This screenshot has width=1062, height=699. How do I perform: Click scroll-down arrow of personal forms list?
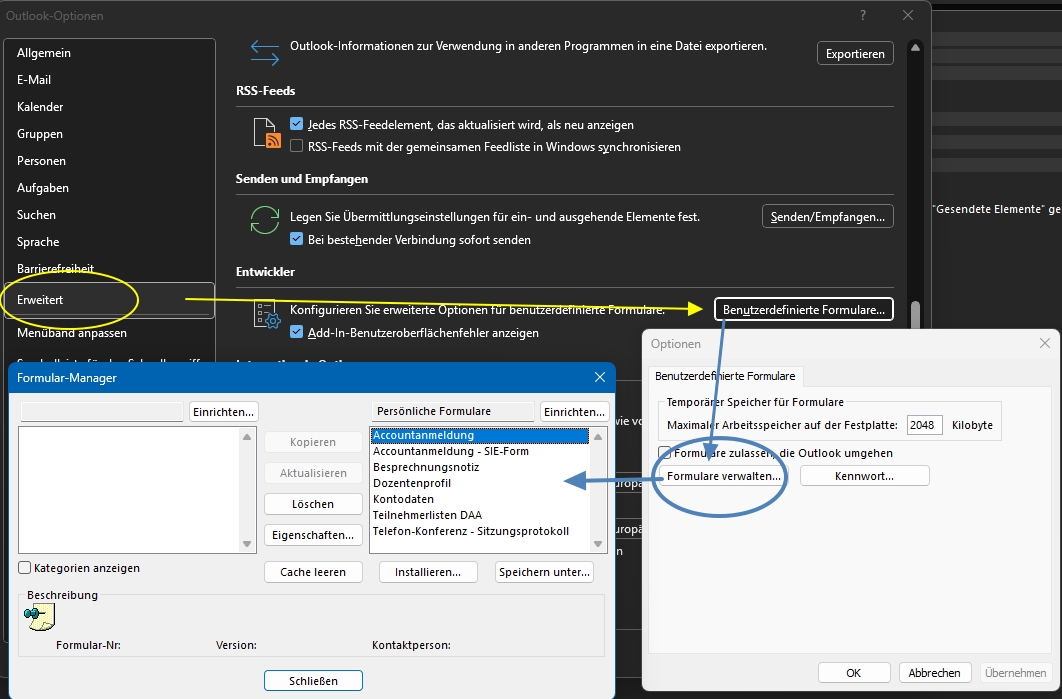click(x=597, y=543)
